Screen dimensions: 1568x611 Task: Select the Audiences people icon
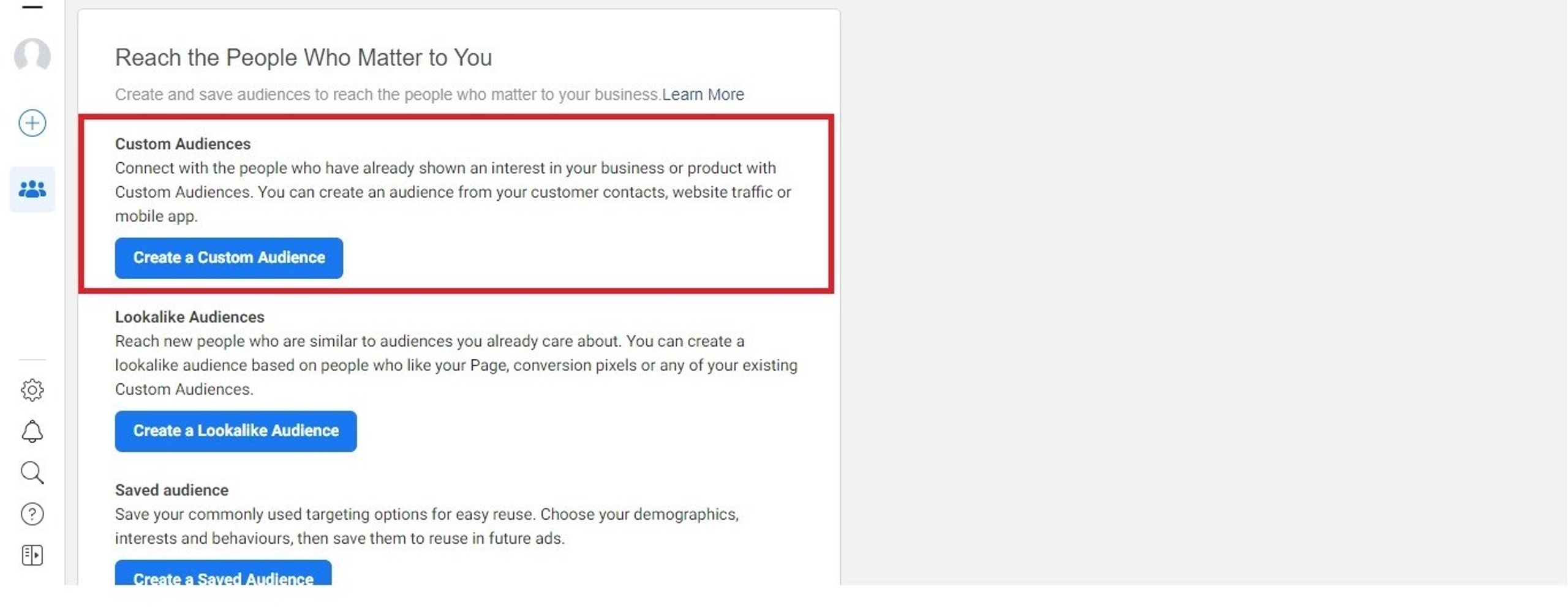(32, 189)
